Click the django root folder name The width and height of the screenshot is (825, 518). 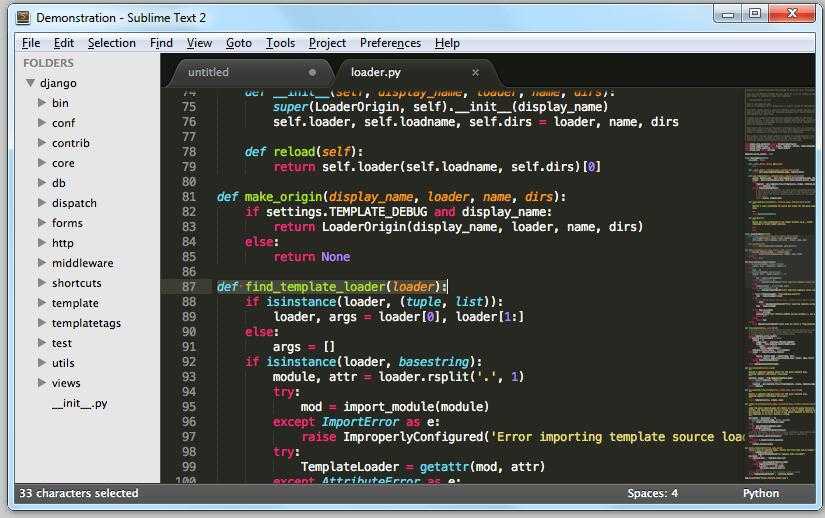click(x=58, y=83)
